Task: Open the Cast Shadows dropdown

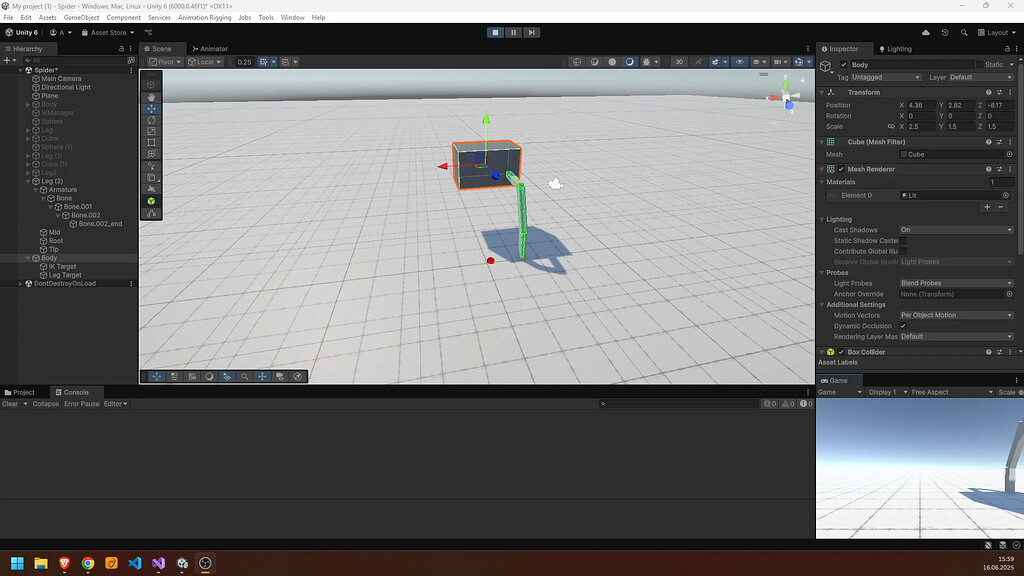Action: pos(955,229)
